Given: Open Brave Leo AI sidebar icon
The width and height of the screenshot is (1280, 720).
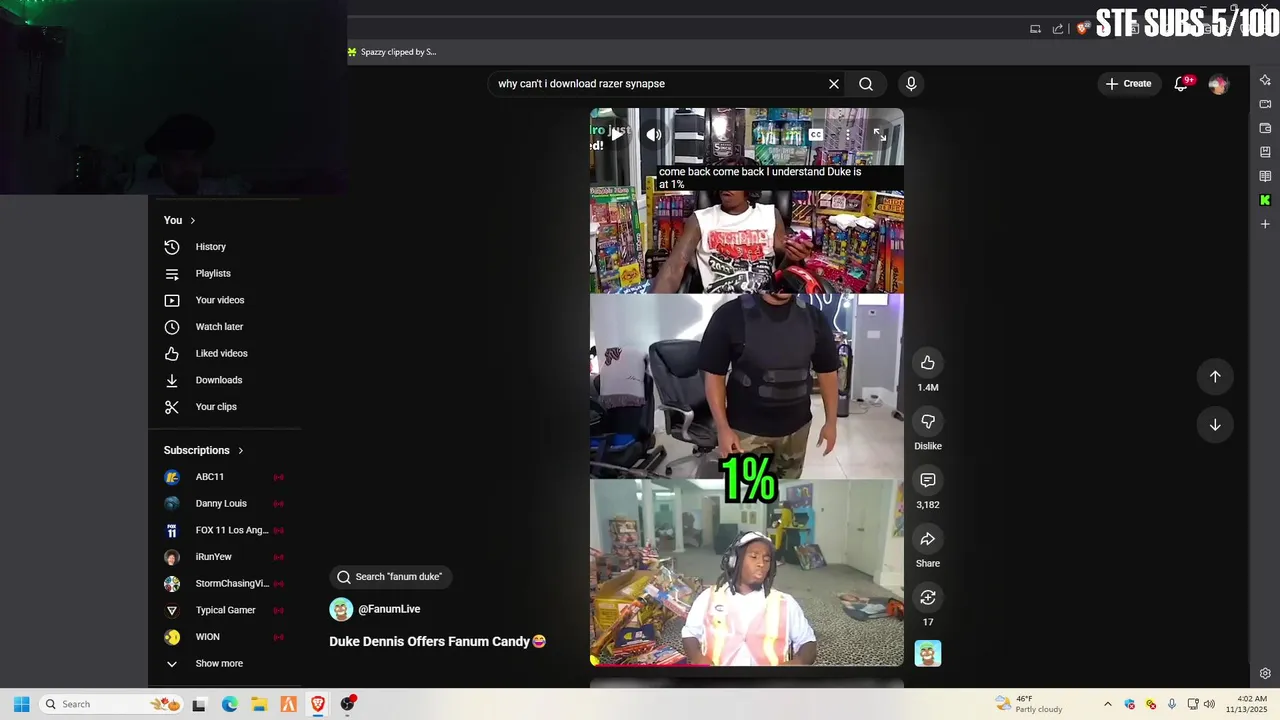Looking at the screenshot, I should [x=1265, y=80].
